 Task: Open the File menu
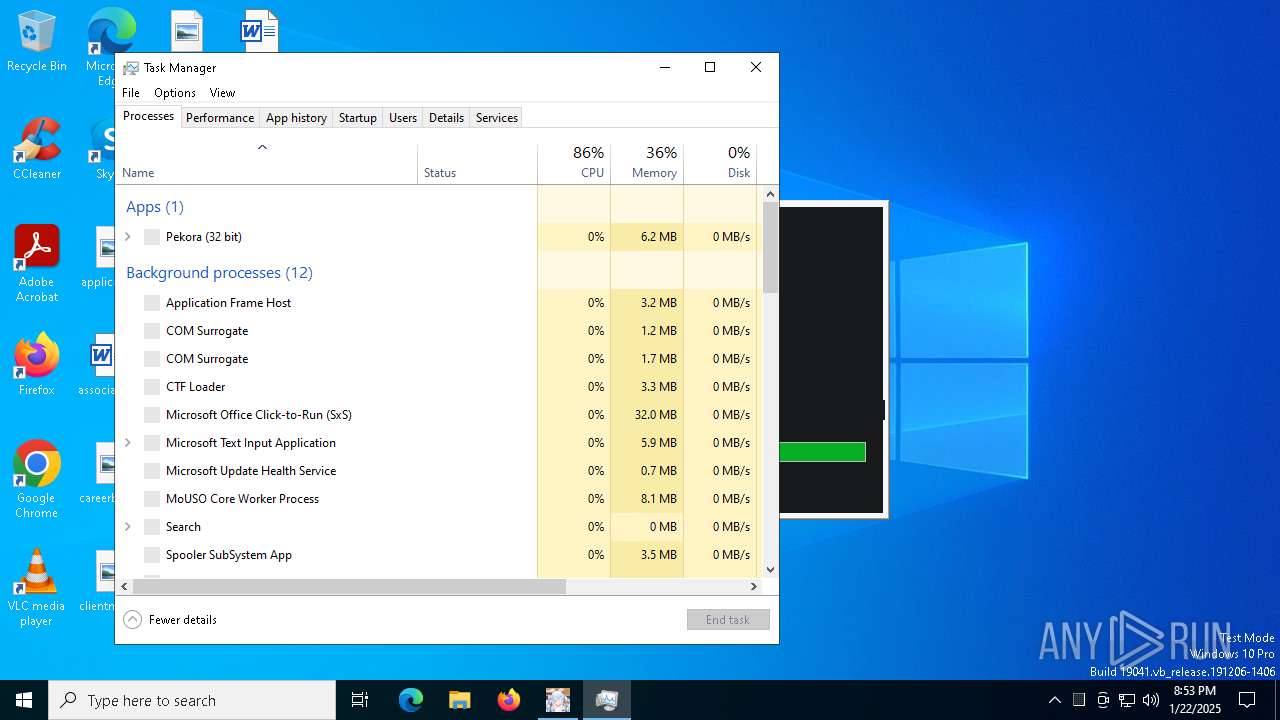pyautogui.click(x=131, y=93)
